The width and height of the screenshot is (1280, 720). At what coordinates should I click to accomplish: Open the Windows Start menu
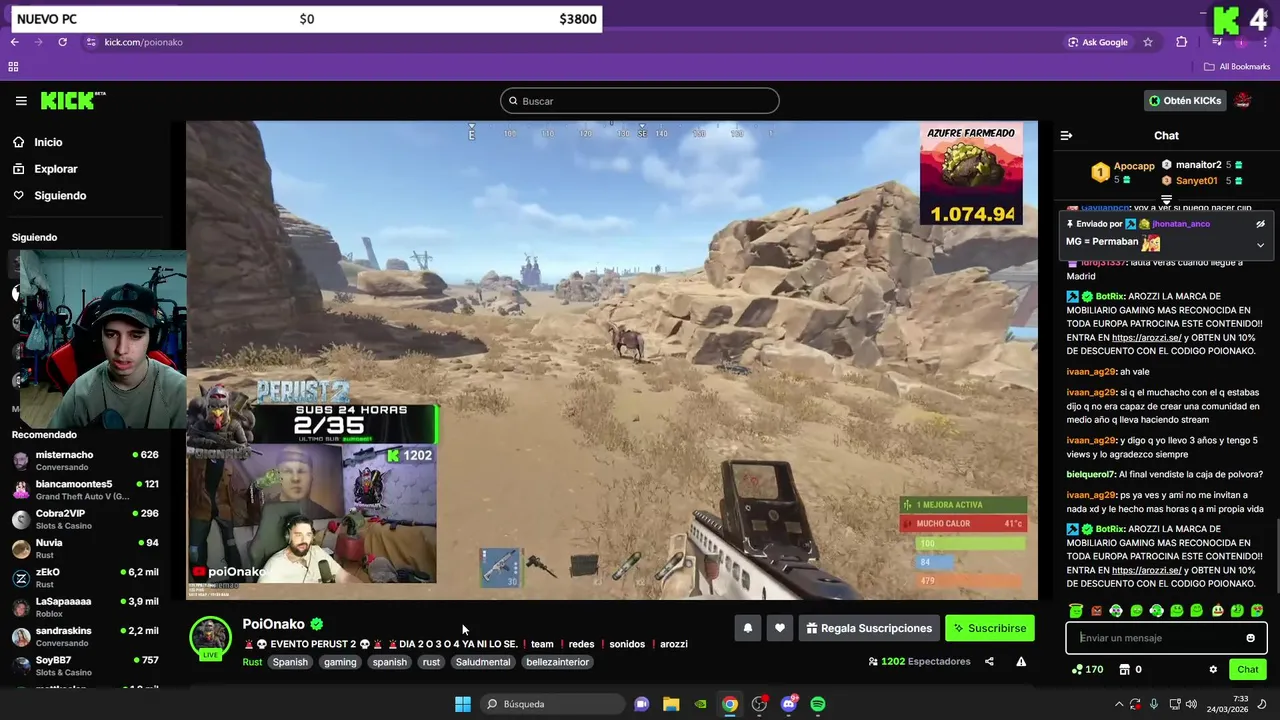click(463, 704)
